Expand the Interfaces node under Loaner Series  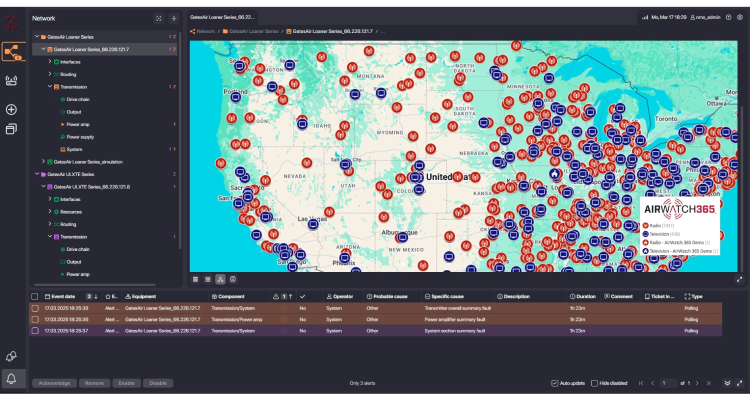(49, 61)
